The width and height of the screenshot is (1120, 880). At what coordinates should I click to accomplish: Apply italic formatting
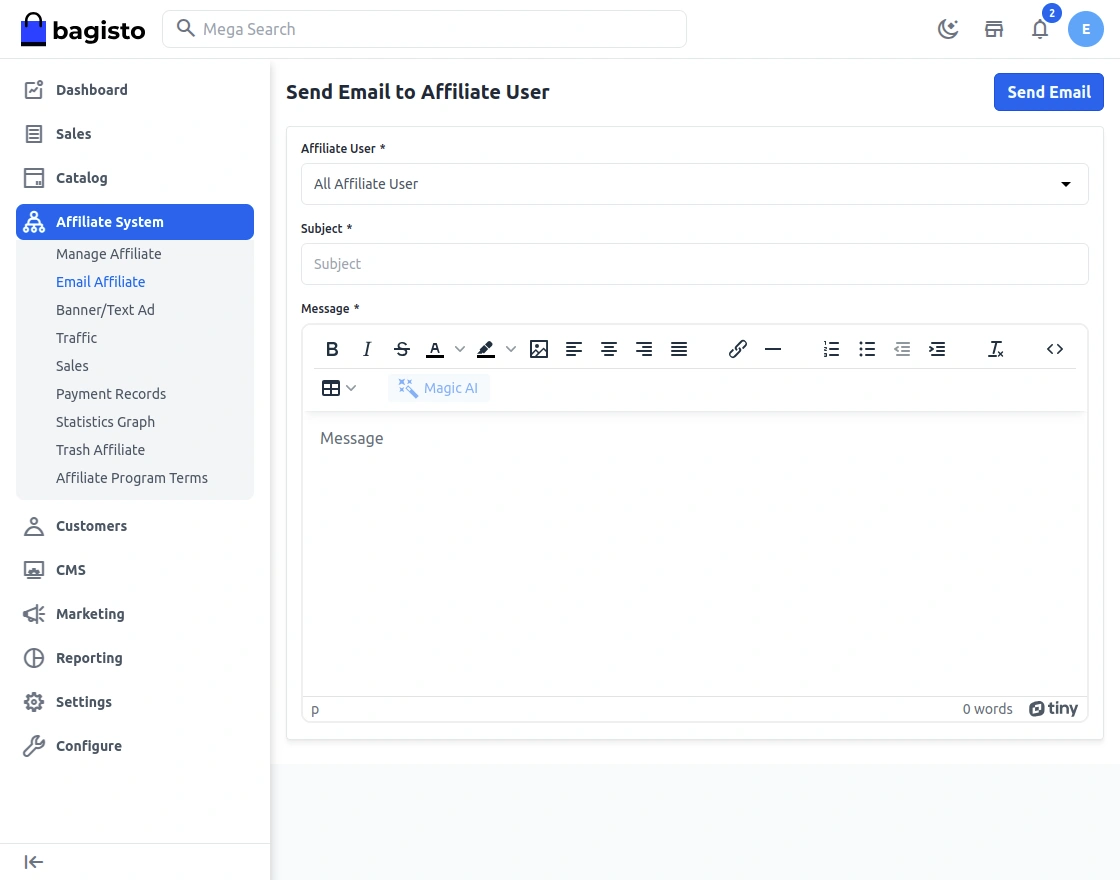pyautogui.click(x=367, y=349)
